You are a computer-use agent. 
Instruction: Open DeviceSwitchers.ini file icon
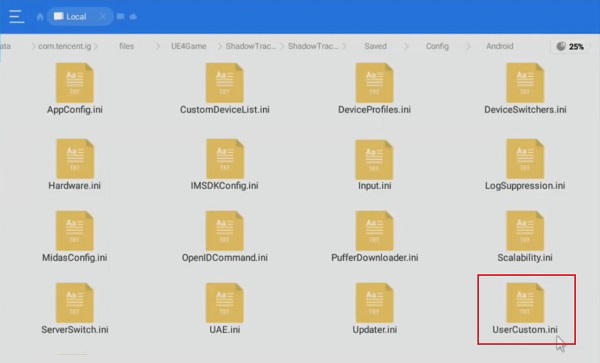[x=525, y=83]
